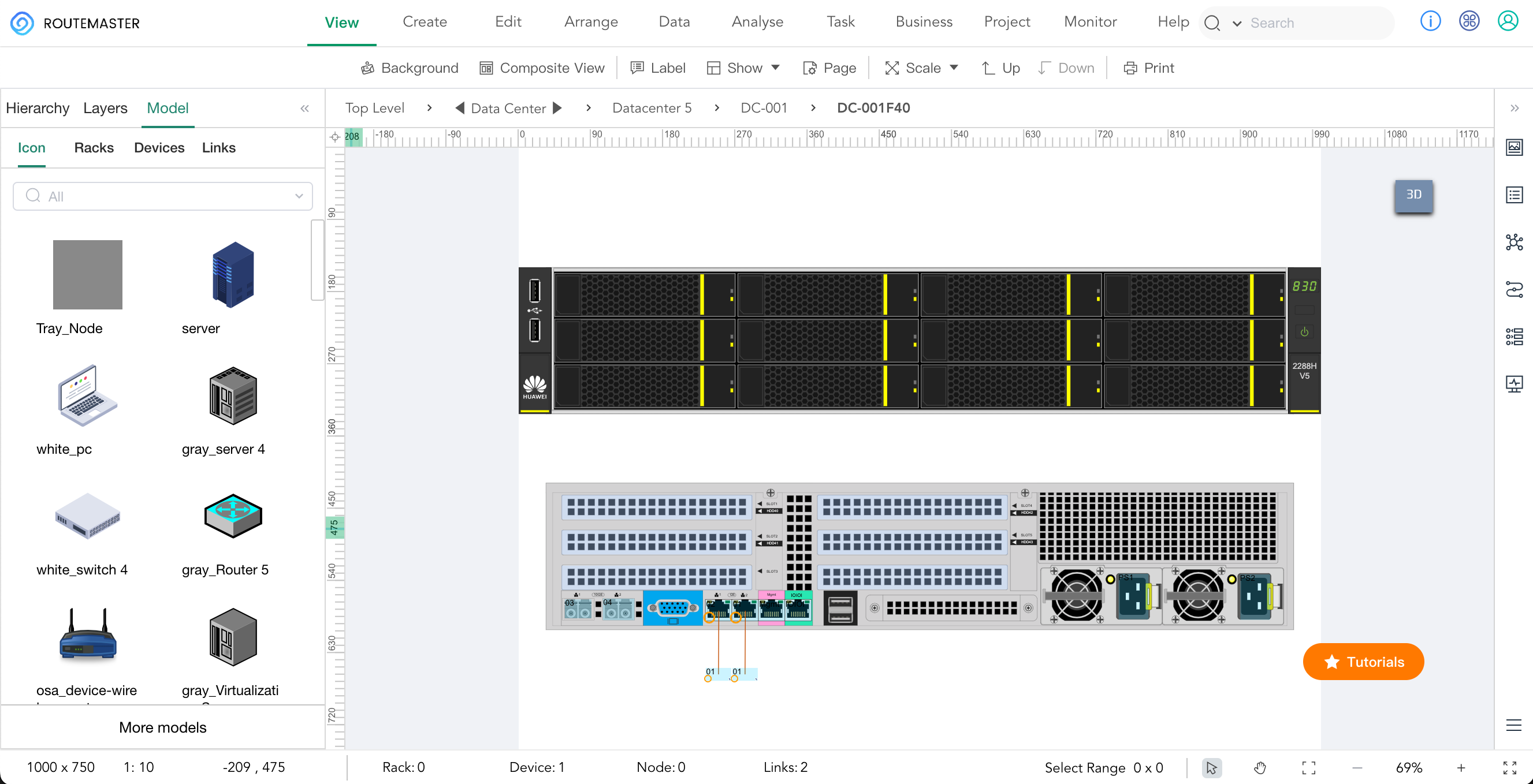Navigate to Datacenter 5 breadcrumb

point(652,109)
